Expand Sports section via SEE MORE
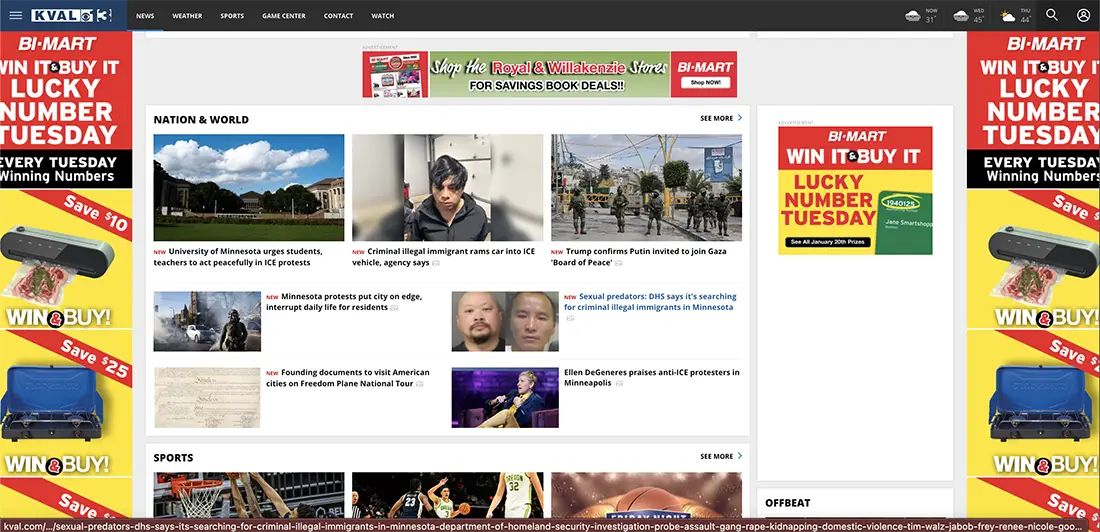This screenshot has height=532, width=1100. tap(720, 456)
